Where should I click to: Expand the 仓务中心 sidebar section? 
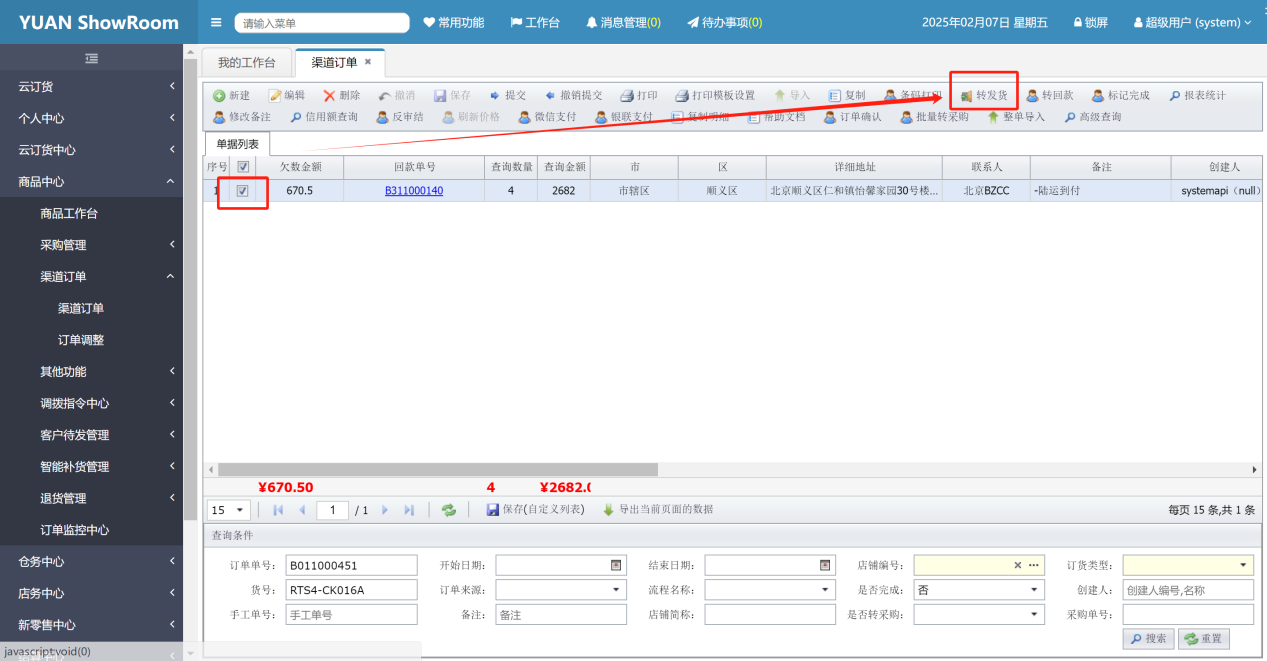click(91, 562)
